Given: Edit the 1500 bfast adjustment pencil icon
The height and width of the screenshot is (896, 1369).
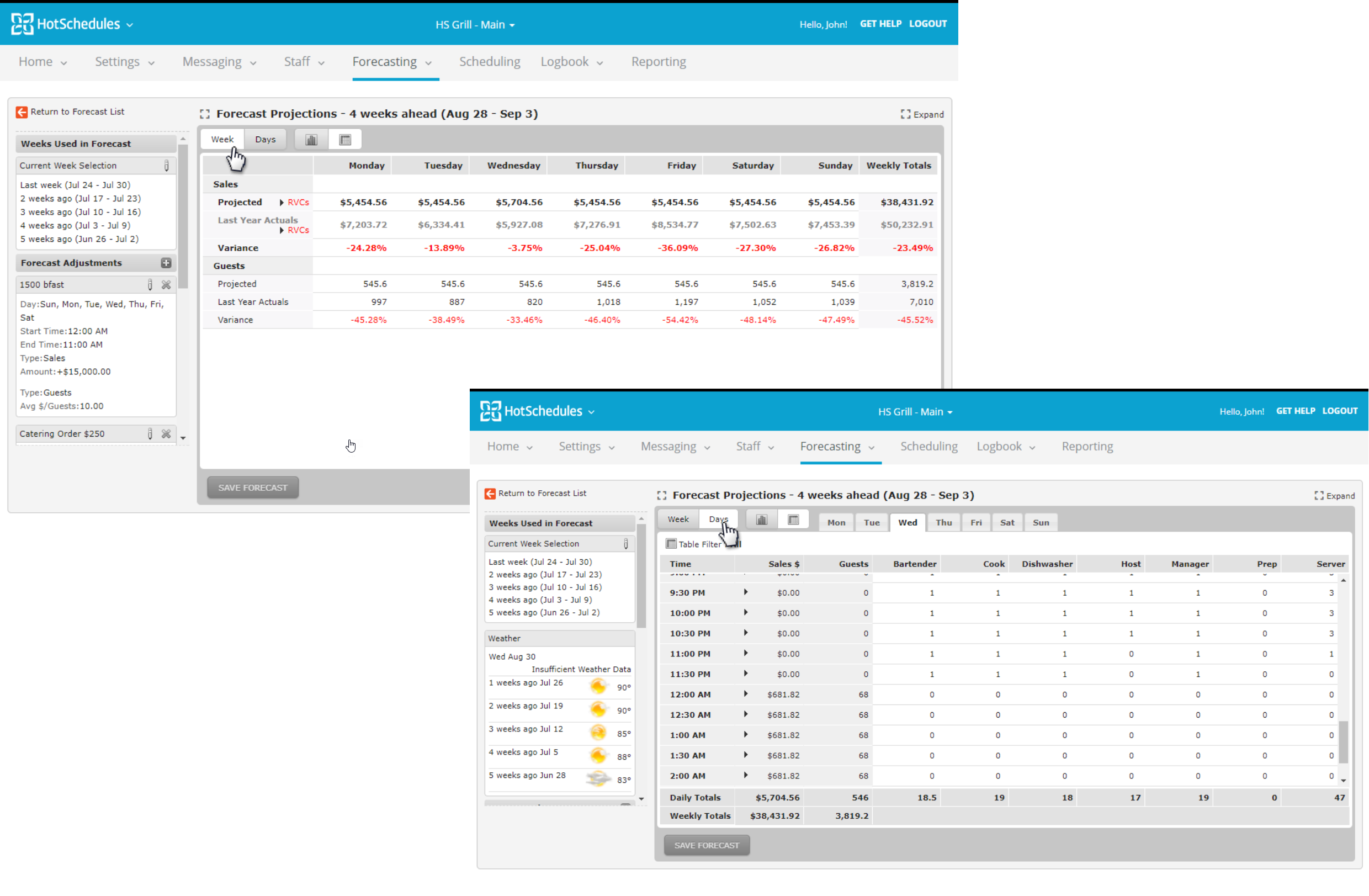Looking at the screenshot, I should pyautogui.click(x=150, y=285).
